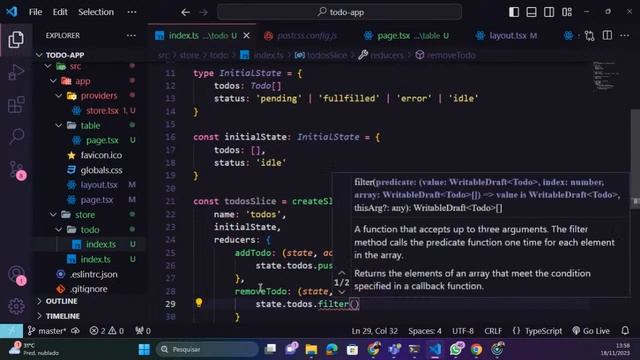Open favicon.ico in the explorer

point(101,155)
